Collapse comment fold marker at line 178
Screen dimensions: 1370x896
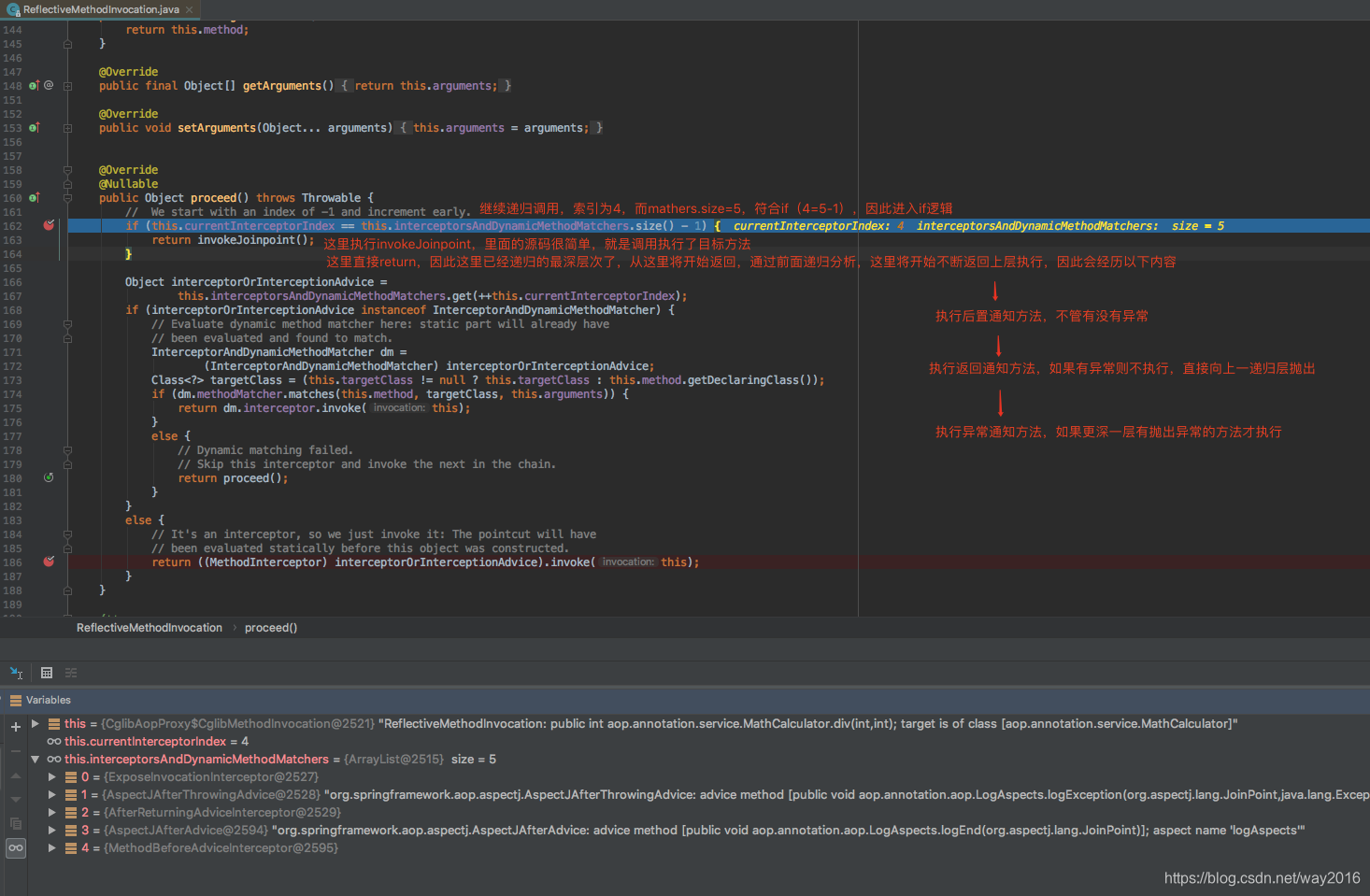67,450
